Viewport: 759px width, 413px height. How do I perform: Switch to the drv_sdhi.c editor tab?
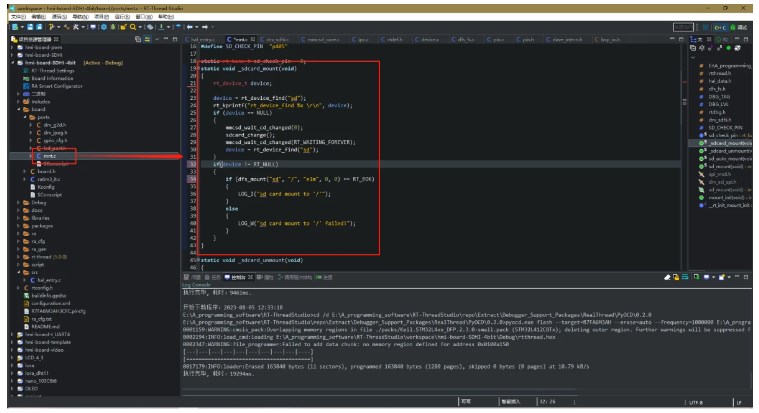coord(274,39)
